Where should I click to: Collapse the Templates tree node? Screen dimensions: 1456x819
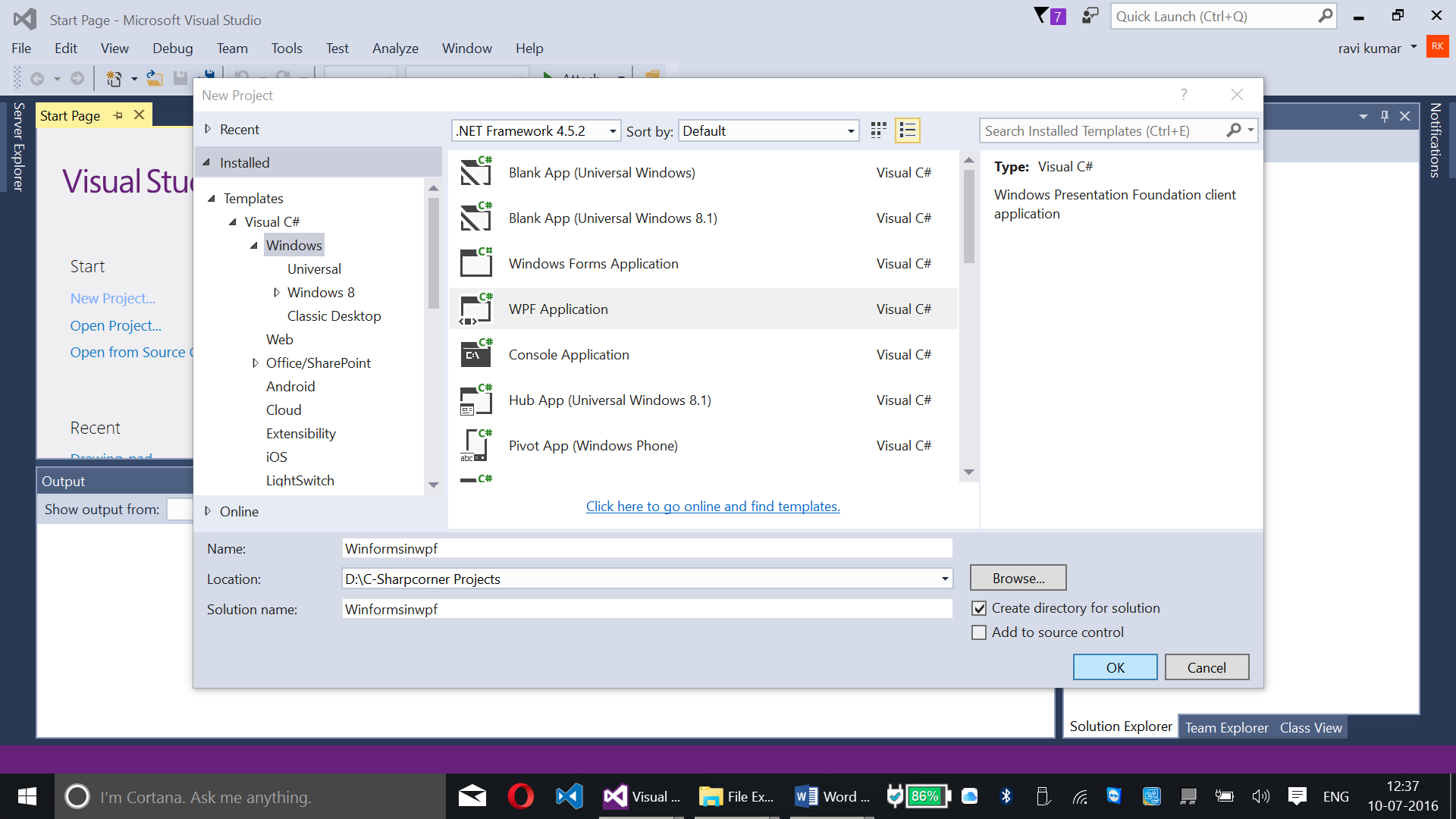(x=212, y=199)
